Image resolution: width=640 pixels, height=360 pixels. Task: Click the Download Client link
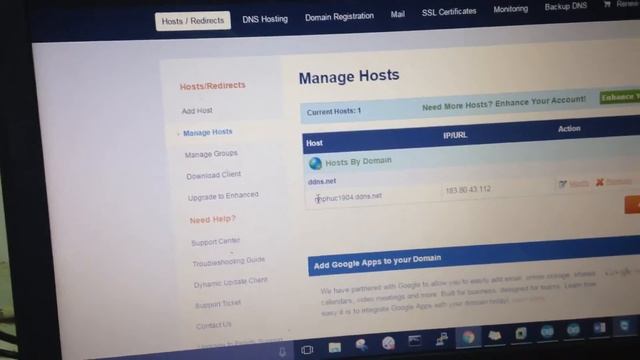click(x=213, y=175)
